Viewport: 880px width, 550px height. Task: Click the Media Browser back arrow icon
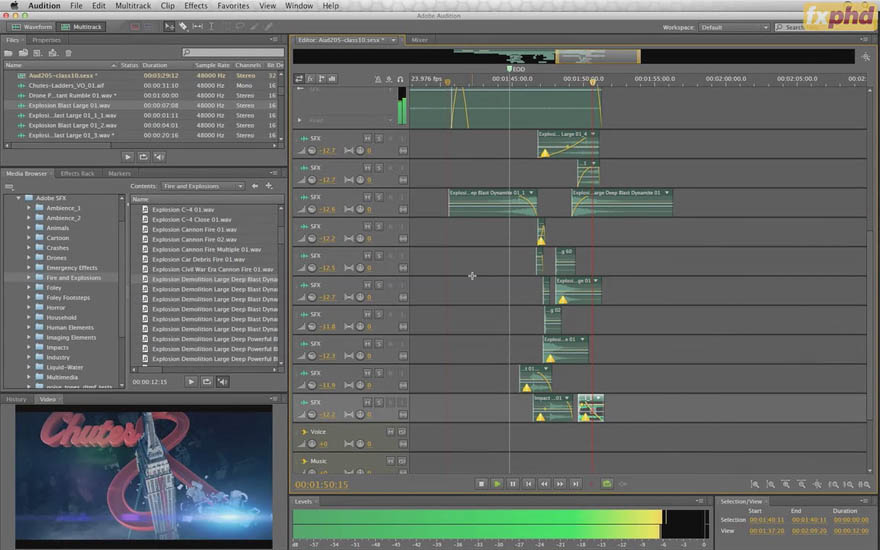pos(255,186)
